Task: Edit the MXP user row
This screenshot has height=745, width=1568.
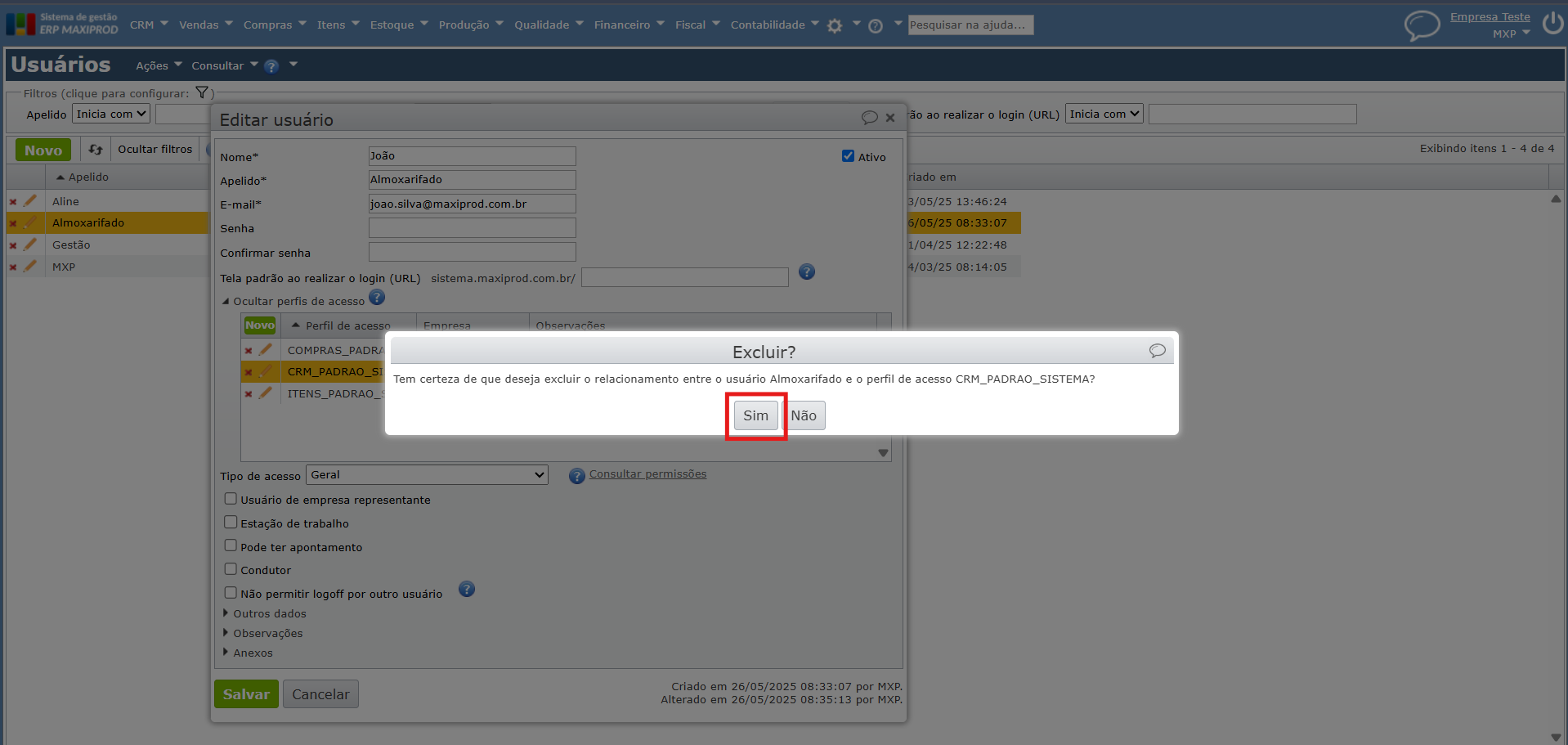Action: tap(30, 267)
